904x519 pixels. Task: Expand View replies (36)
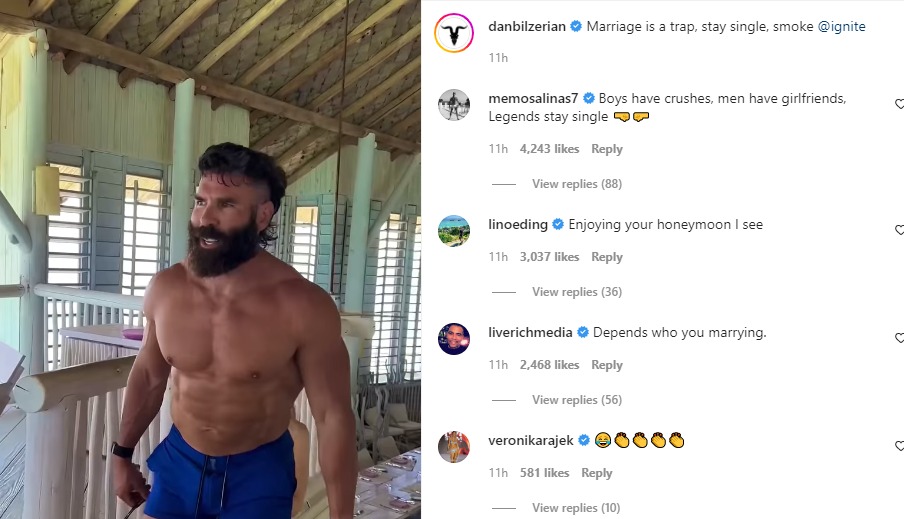[576, 292]
